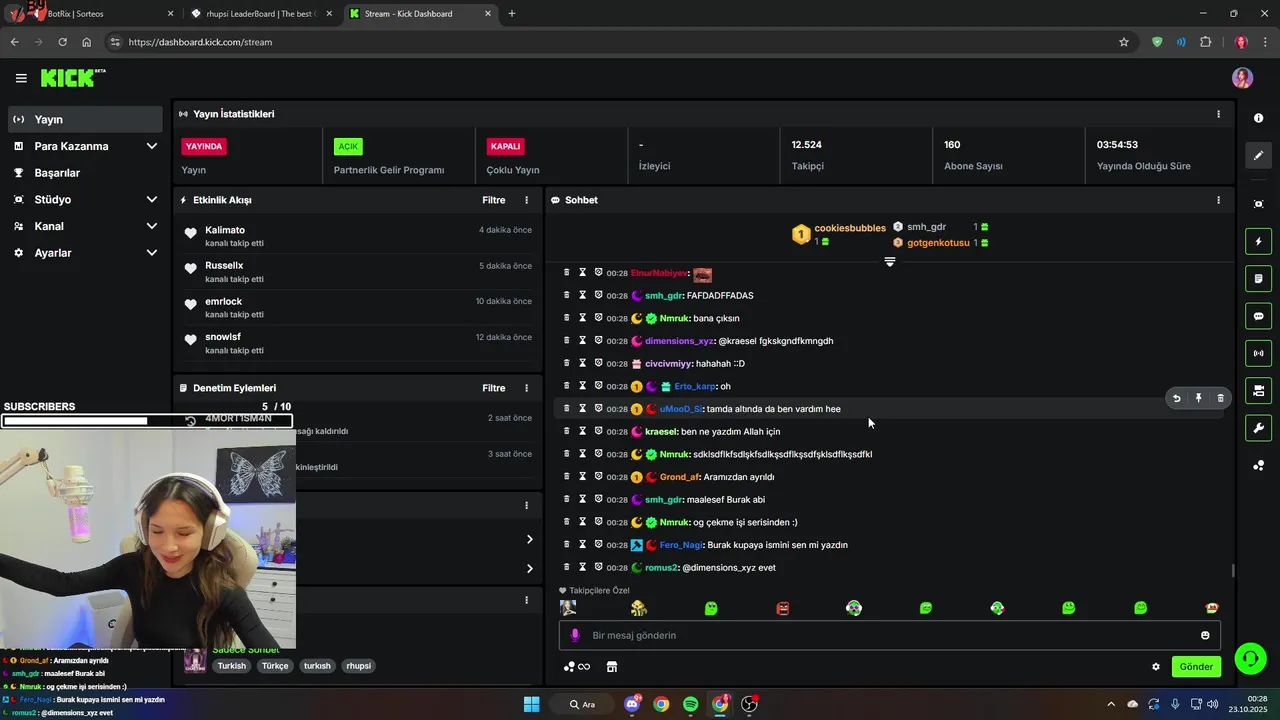Collapse the chat leaderboard arrow

(889, 262)
